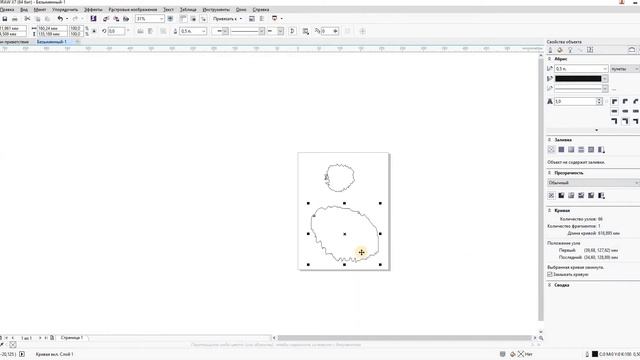Toggle the lock ratio button in property bar
The height and width of the screenshot is (360, 640).
(x=94, y=31)
